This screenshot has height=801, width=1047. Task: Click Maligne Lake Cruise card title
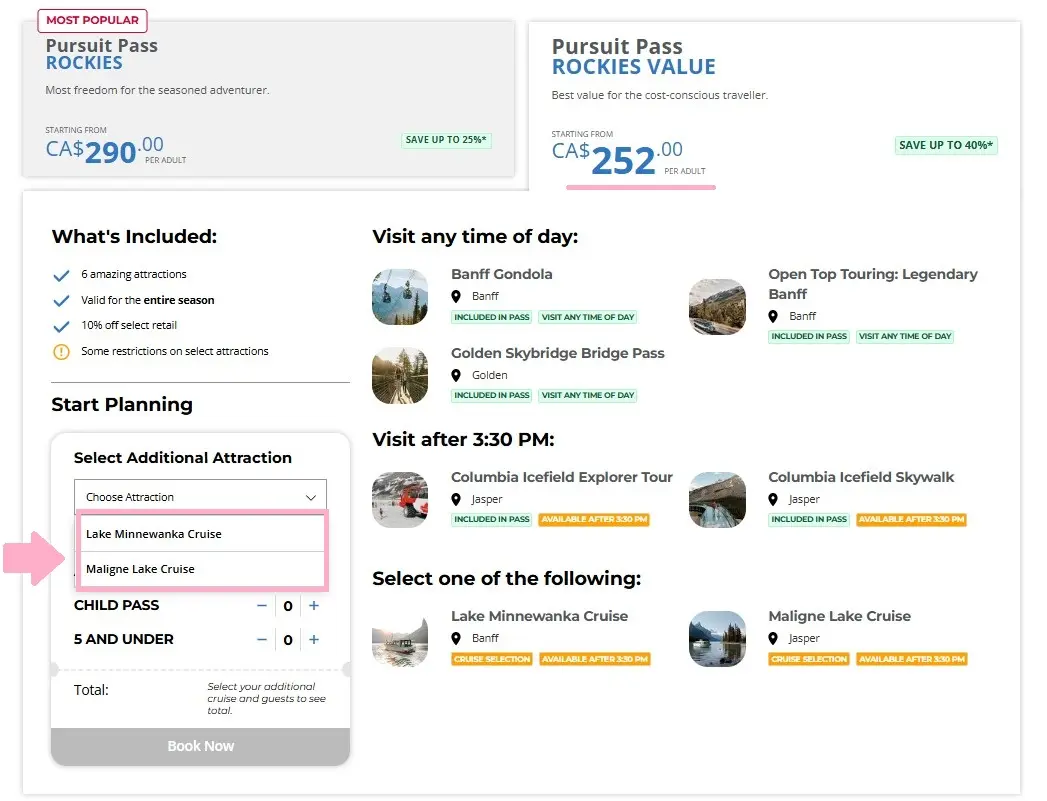(839, 616)
